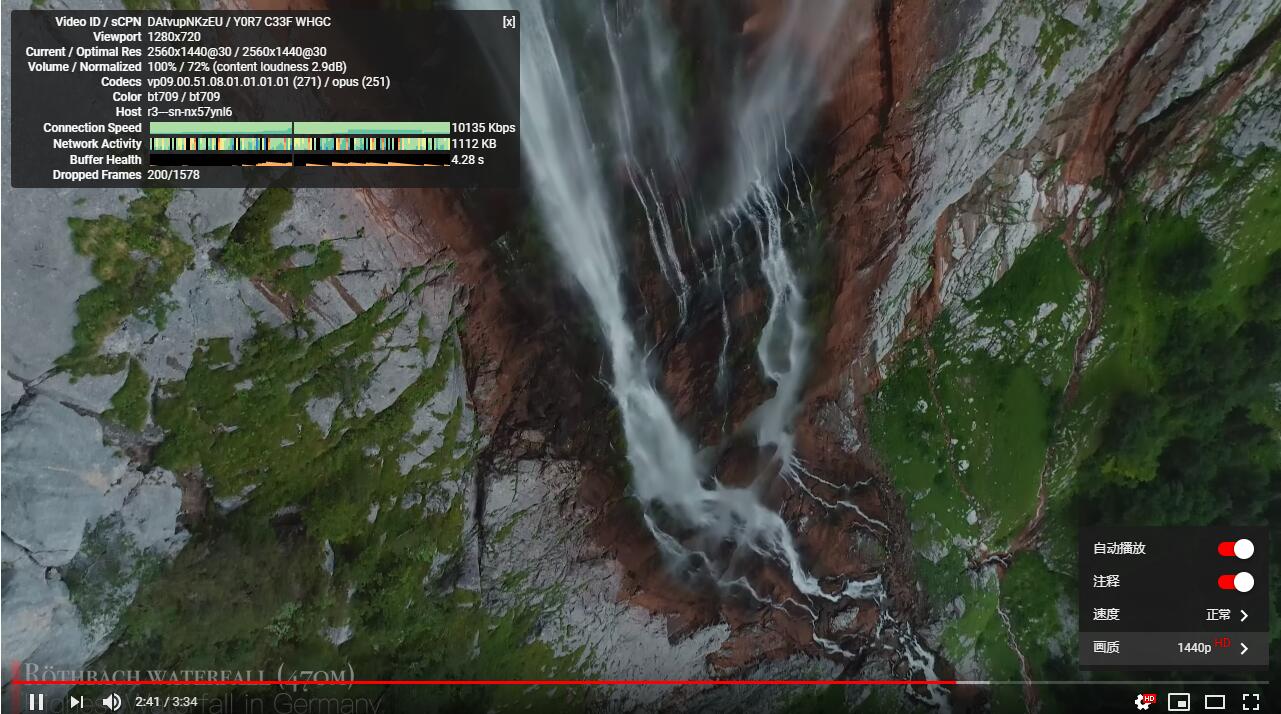
Task: Turn off the 自动播放 autoplay switch
Action: 1235,549
